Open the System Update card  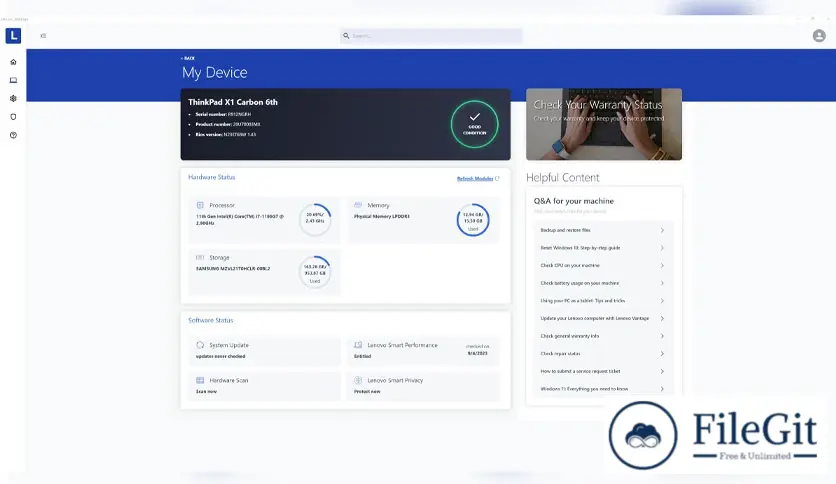(264, 351)
